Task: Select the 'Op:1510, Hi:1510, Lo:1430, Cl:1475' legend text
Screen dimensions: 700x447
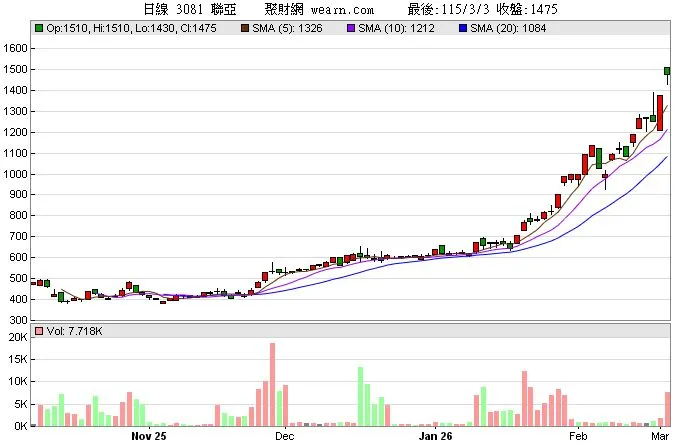Action: click(x=131, y=28)
